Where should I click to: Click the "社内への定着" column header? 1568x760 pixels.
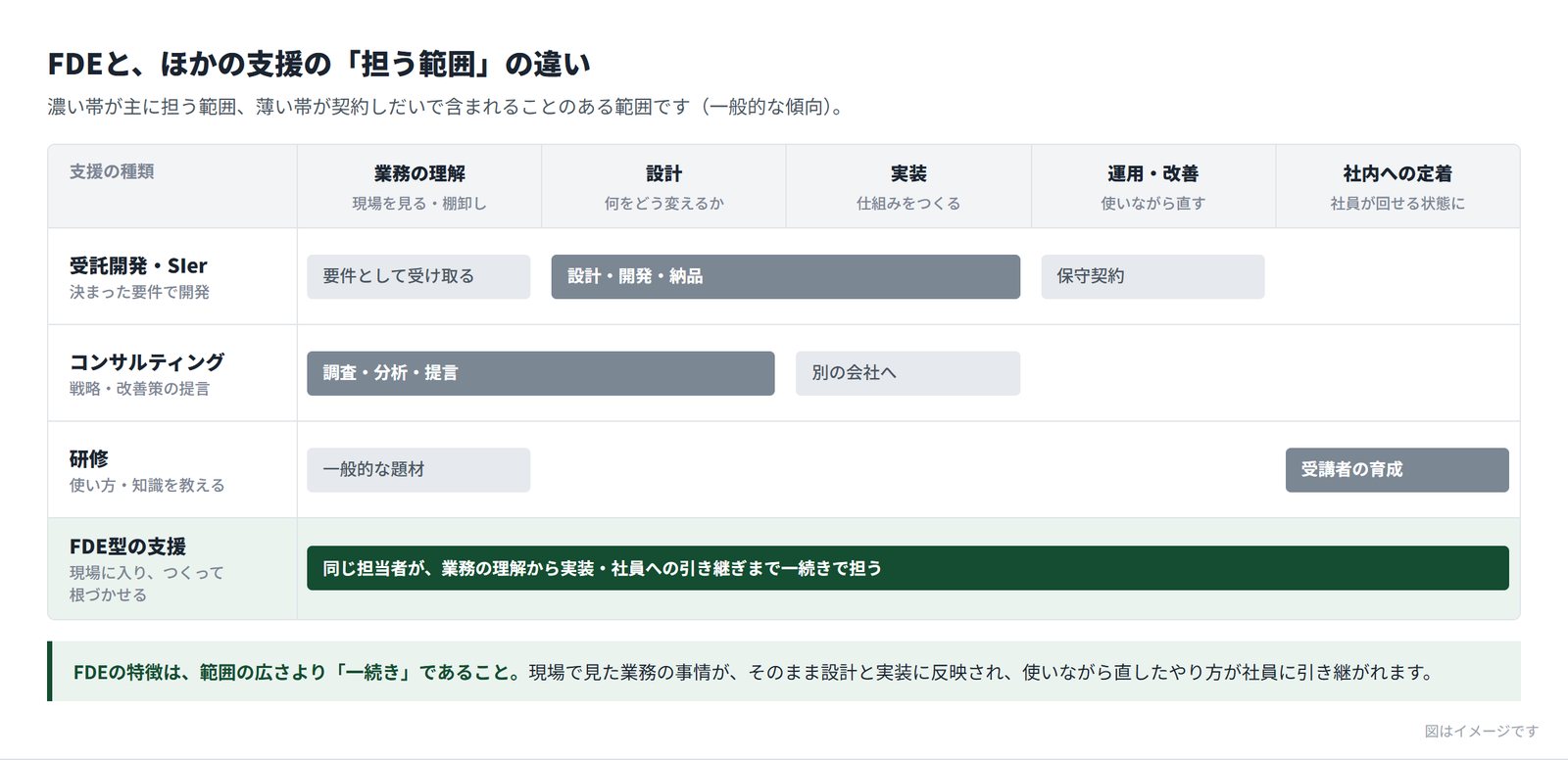coord(1397,173)
